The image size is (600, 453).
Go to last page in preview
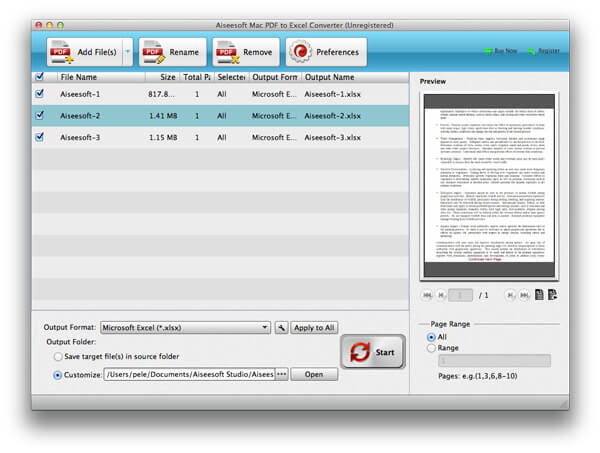point(524,295)
